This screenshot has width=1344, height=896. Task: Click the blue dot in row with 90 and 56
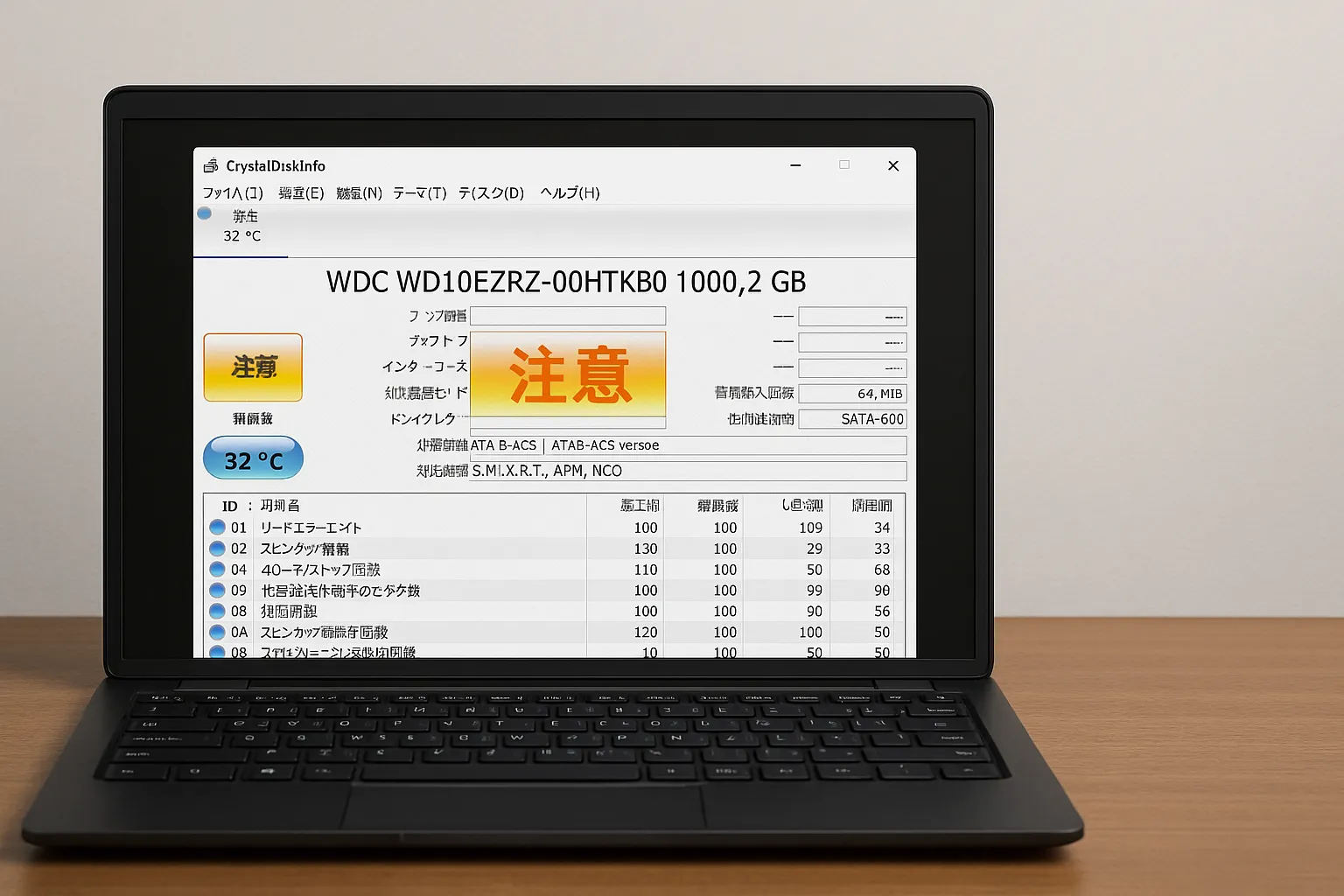pyautogui.click(x=218, y=611)
